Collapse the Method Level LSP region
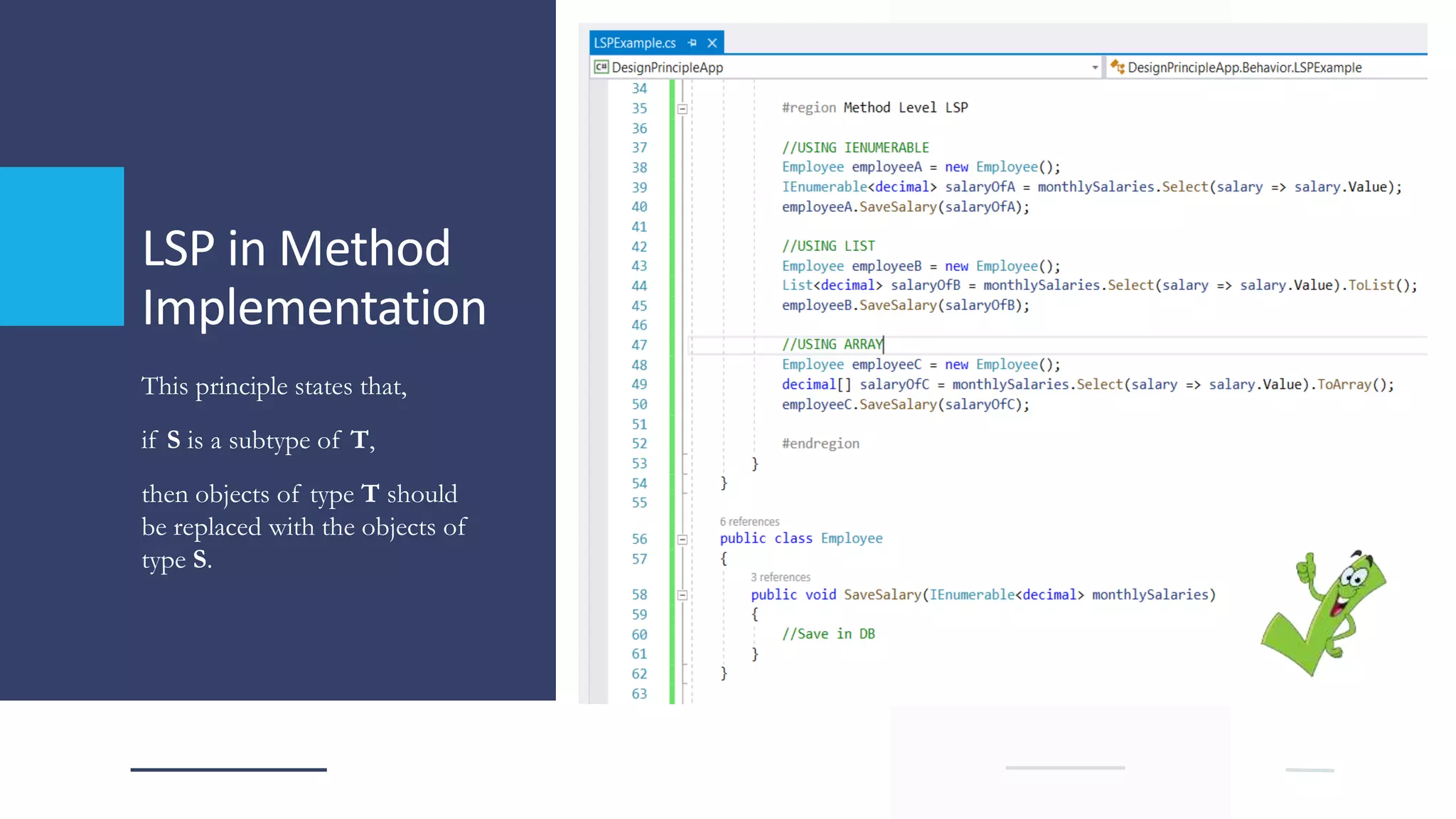The image size is (1456, 819). tap(682, 109)
